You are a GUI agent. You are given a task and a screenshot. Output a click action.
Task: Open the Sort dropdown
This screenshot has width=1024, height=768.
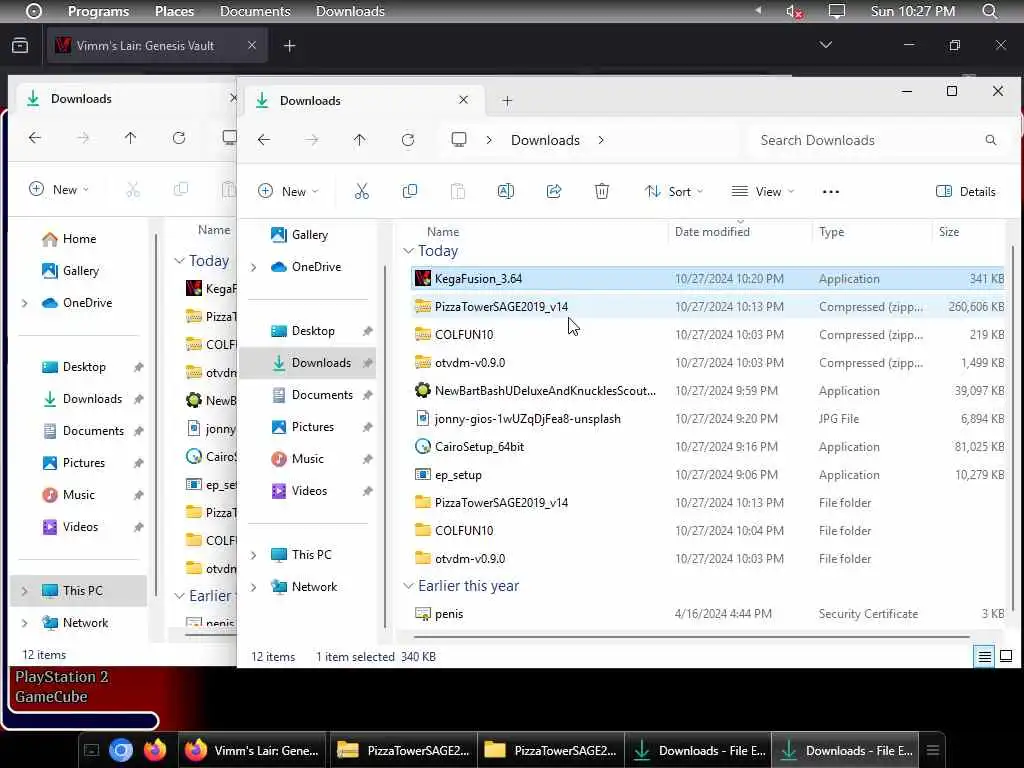[x=673, y=191]
